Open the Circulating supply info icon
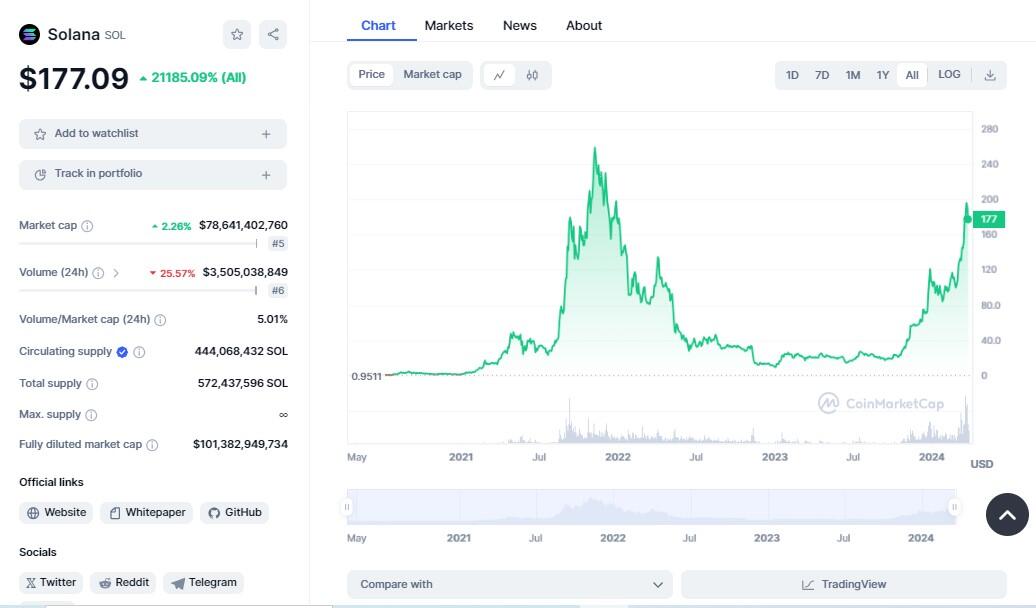 139,352
